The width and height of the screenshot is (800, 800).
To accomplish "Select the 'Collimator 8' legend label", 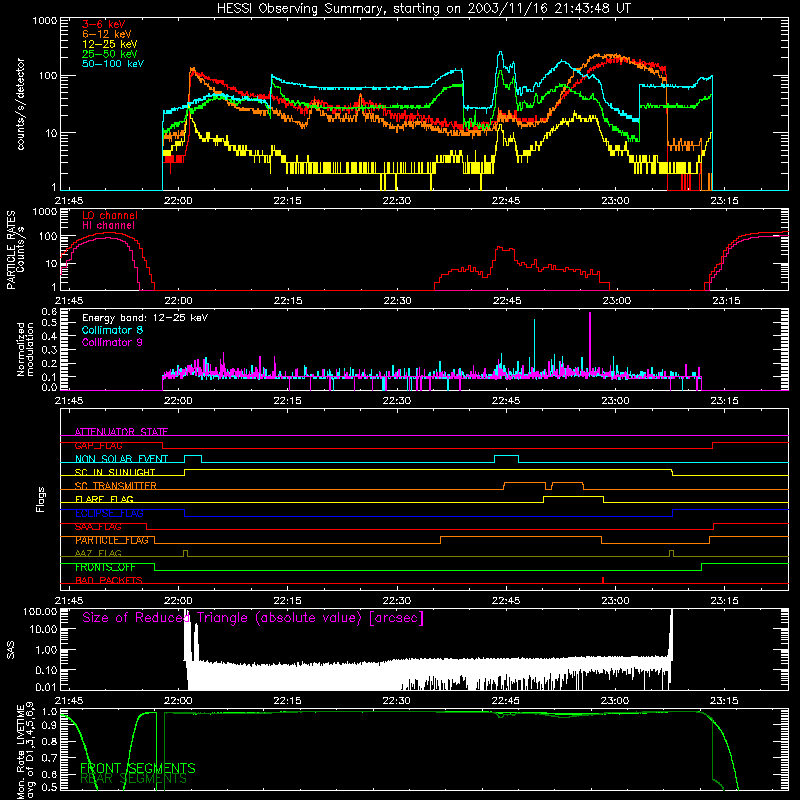I will [x=112, y=330].
